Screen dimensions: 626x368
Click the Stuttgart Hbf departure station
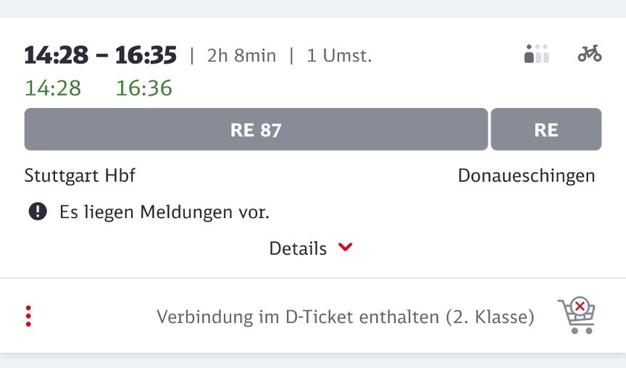click(x=80, y=176)
